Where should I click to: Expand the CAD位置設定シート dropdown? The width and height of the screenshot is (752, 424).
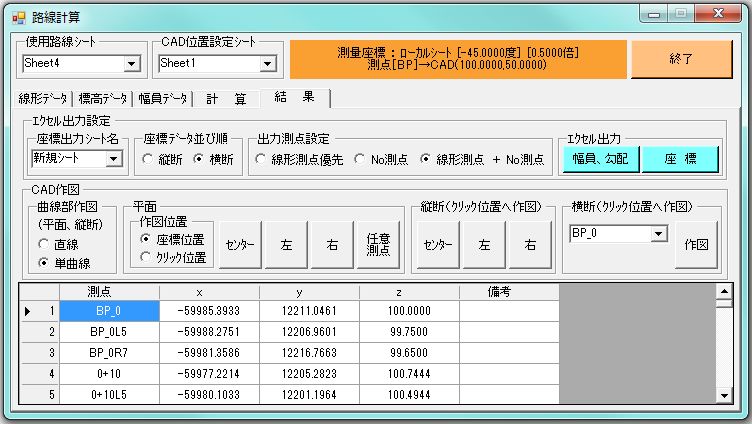[x=267, y=64]
